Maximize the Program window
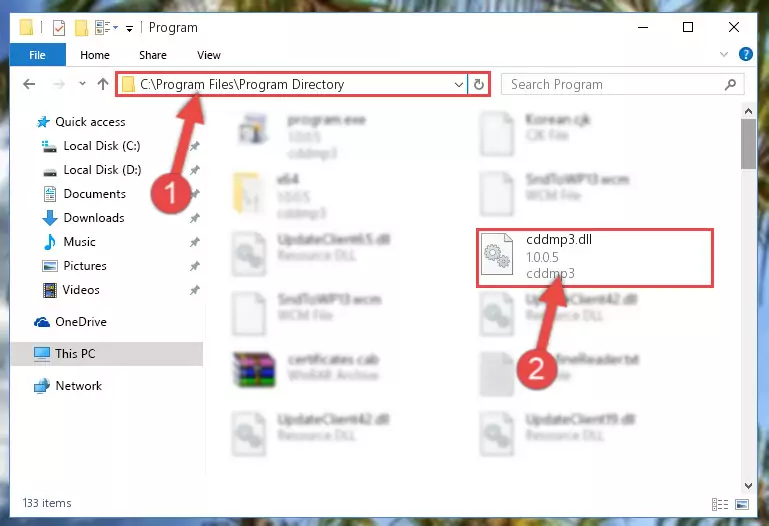The width and height of the screenshot is (769, 526). 688,27
